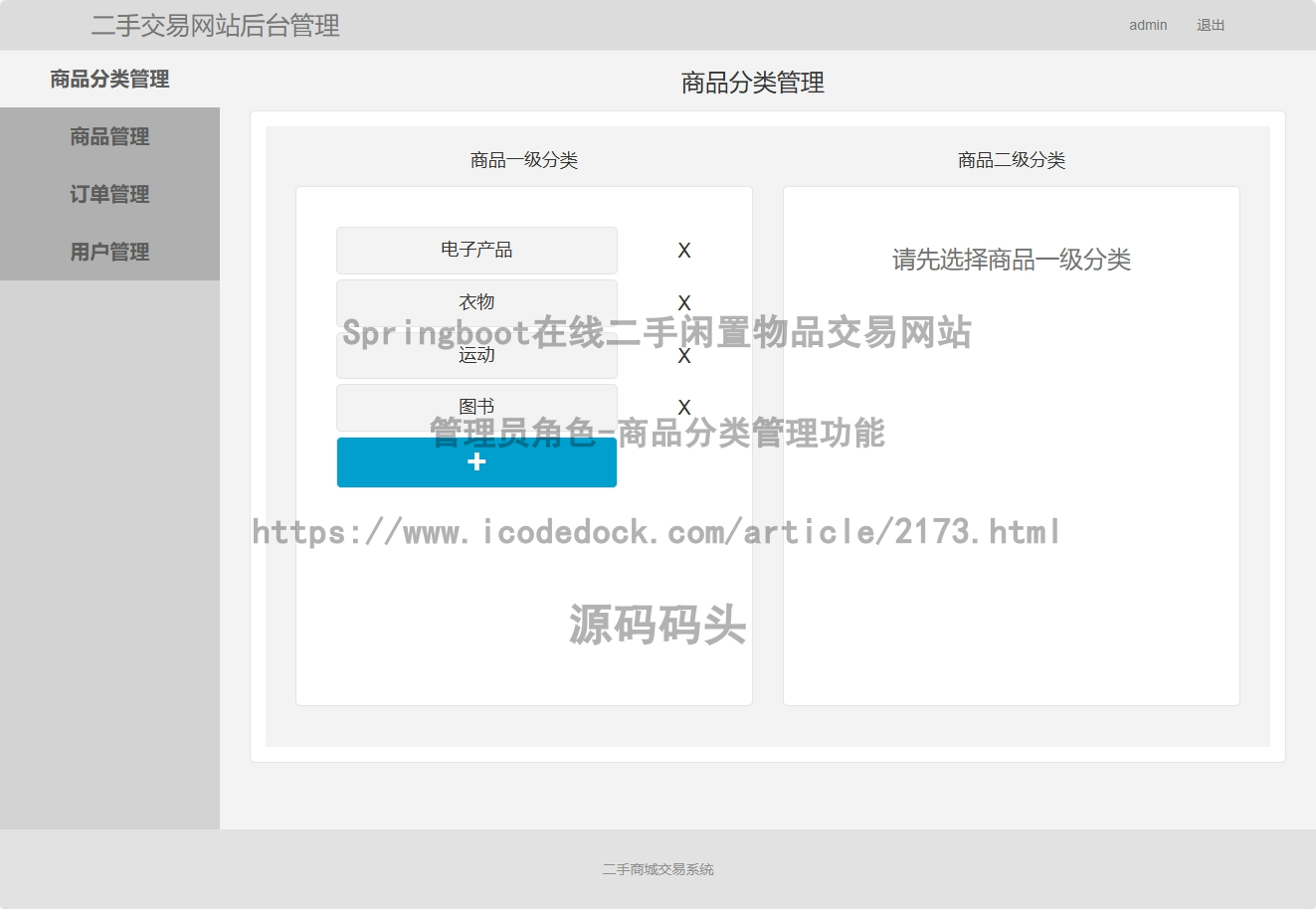The width and height of the screenshot is (1316, 909).
Task: Select the 电子产品 category
Action: tap(476, 251)
